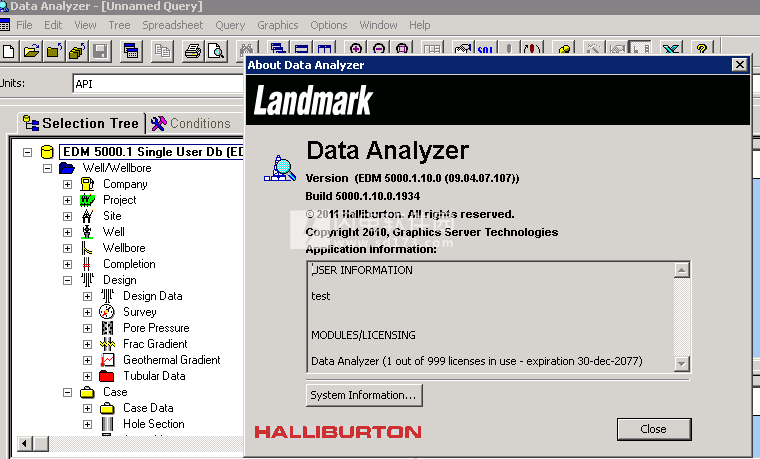Screen dimensions: 760x459
Task: Expand the Project tree node
Action: click(67, 201)
